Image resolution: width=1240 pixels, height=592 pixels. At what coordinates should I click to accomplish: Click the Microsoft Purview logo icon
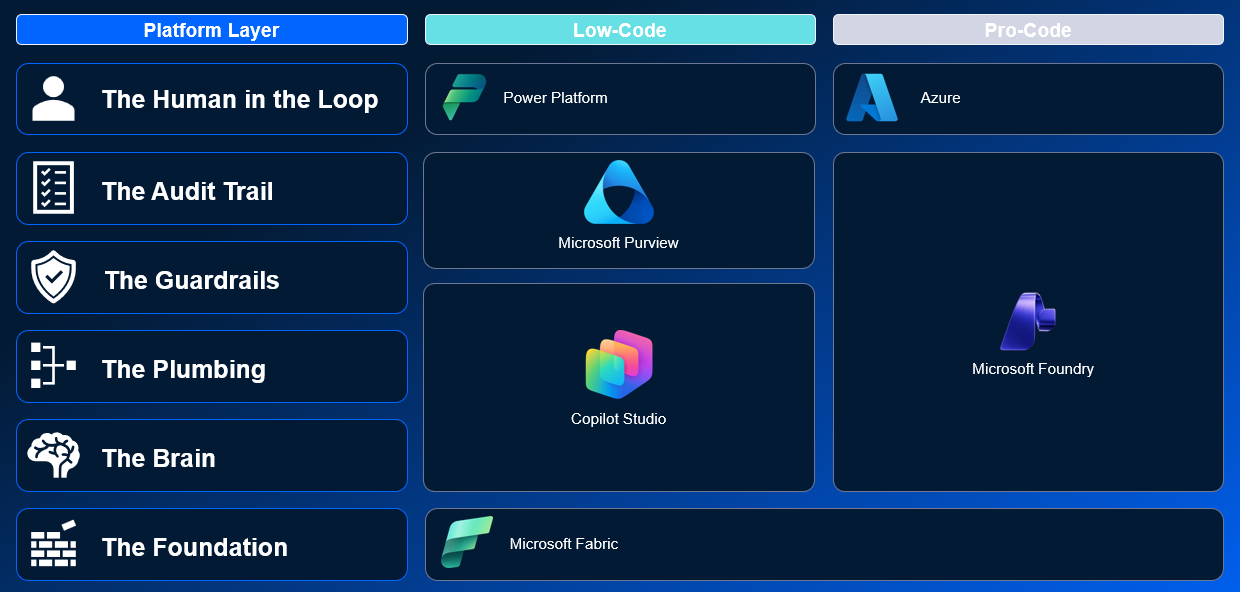[618, 192]
